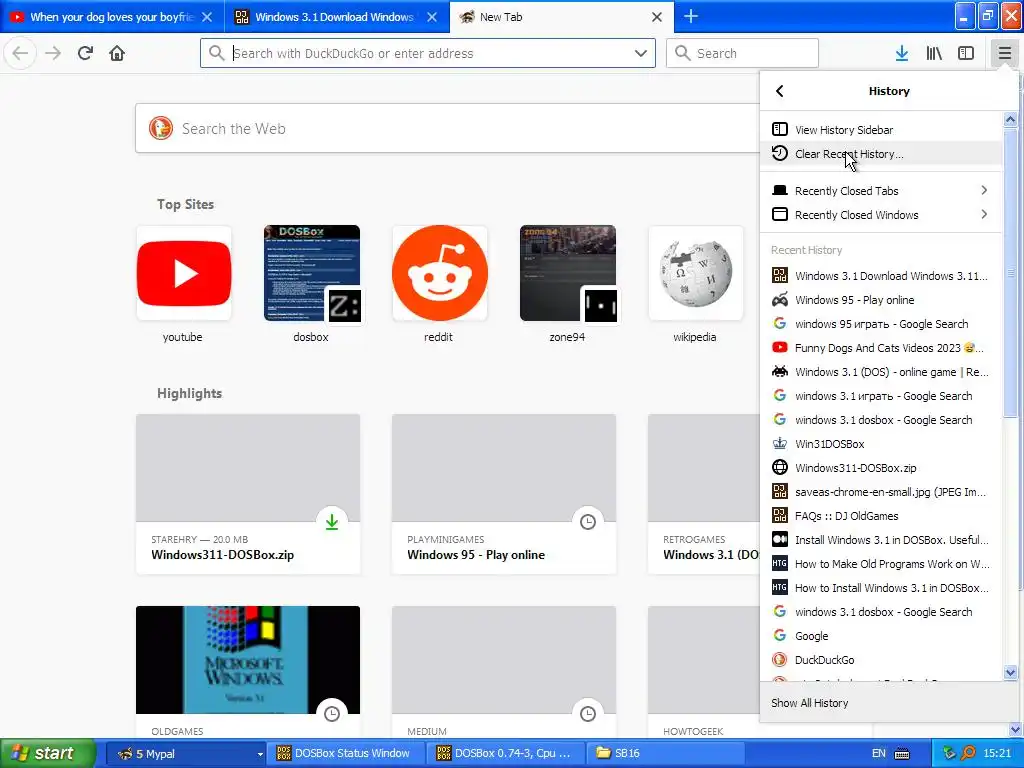Click the forward navigation arrow
This screenshot has width=1024, height=768.
click(x=53, y=53)
